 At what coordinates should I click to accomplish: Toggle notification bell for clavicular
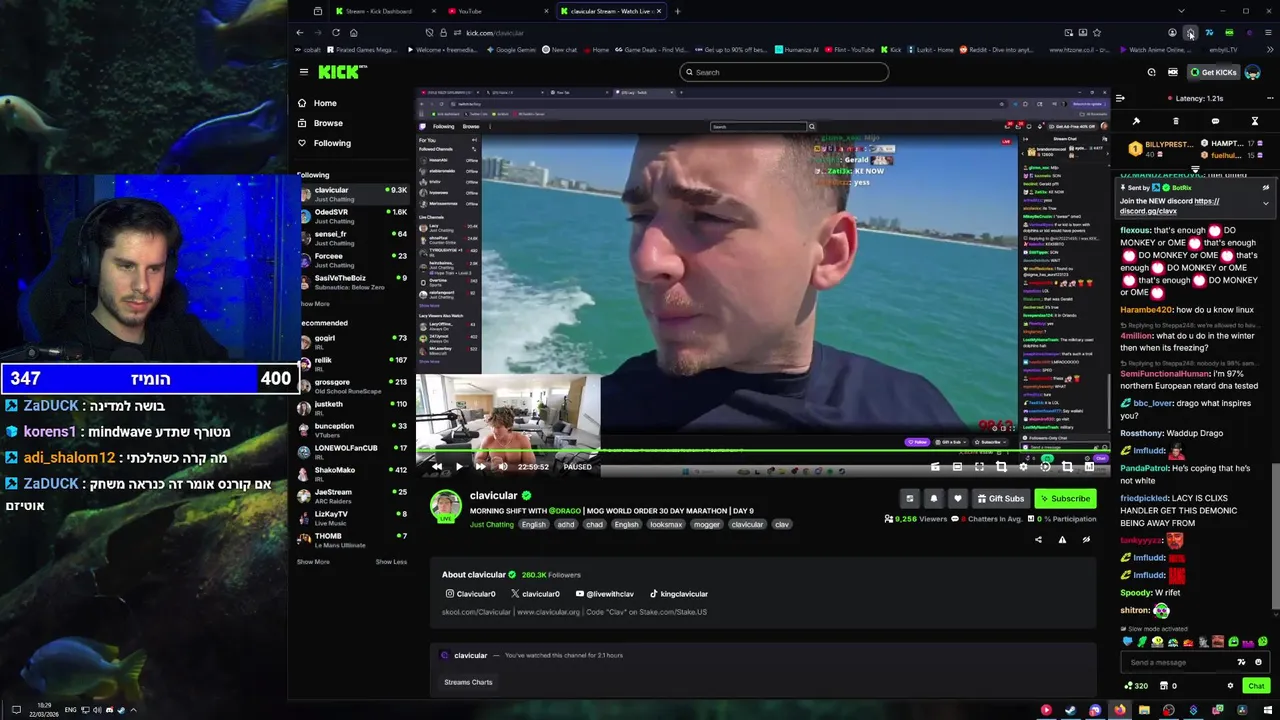point(933,498)
